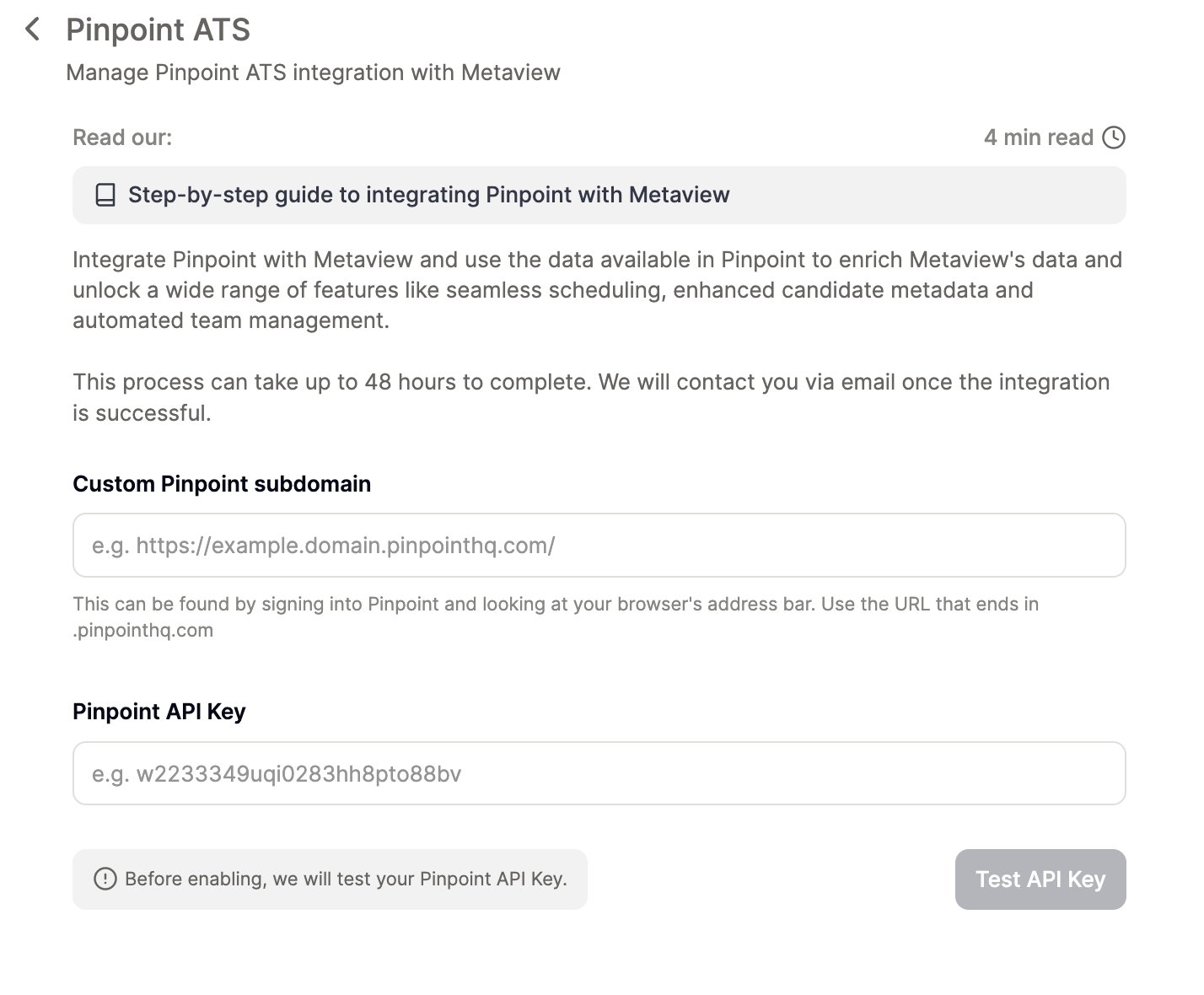Click the exclamation info icon in the notice
The image size is (1204, 995).
[105, 879]
